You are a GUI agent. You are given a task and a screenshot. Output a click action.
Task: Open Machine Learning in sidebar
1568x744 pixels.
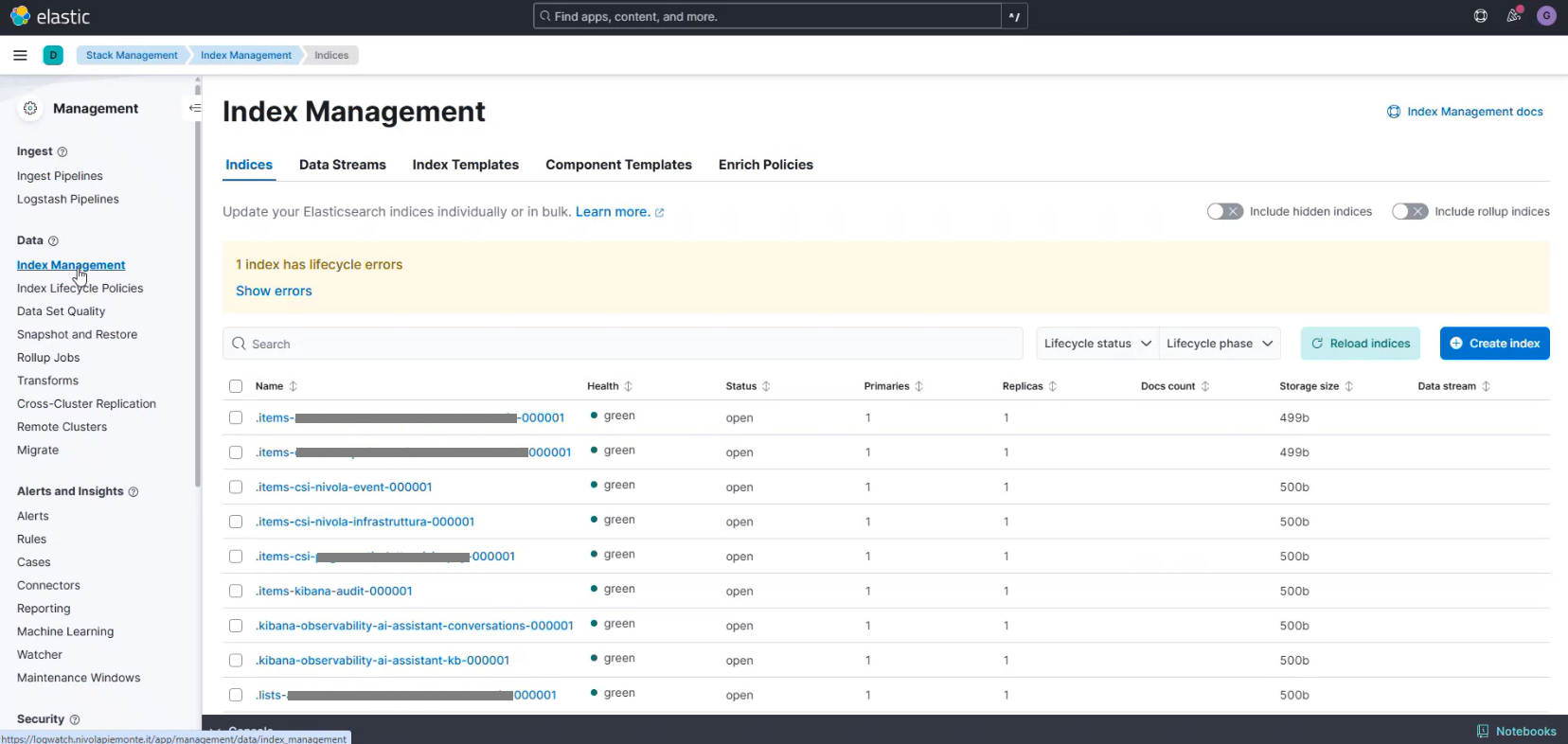pos(65,632)
